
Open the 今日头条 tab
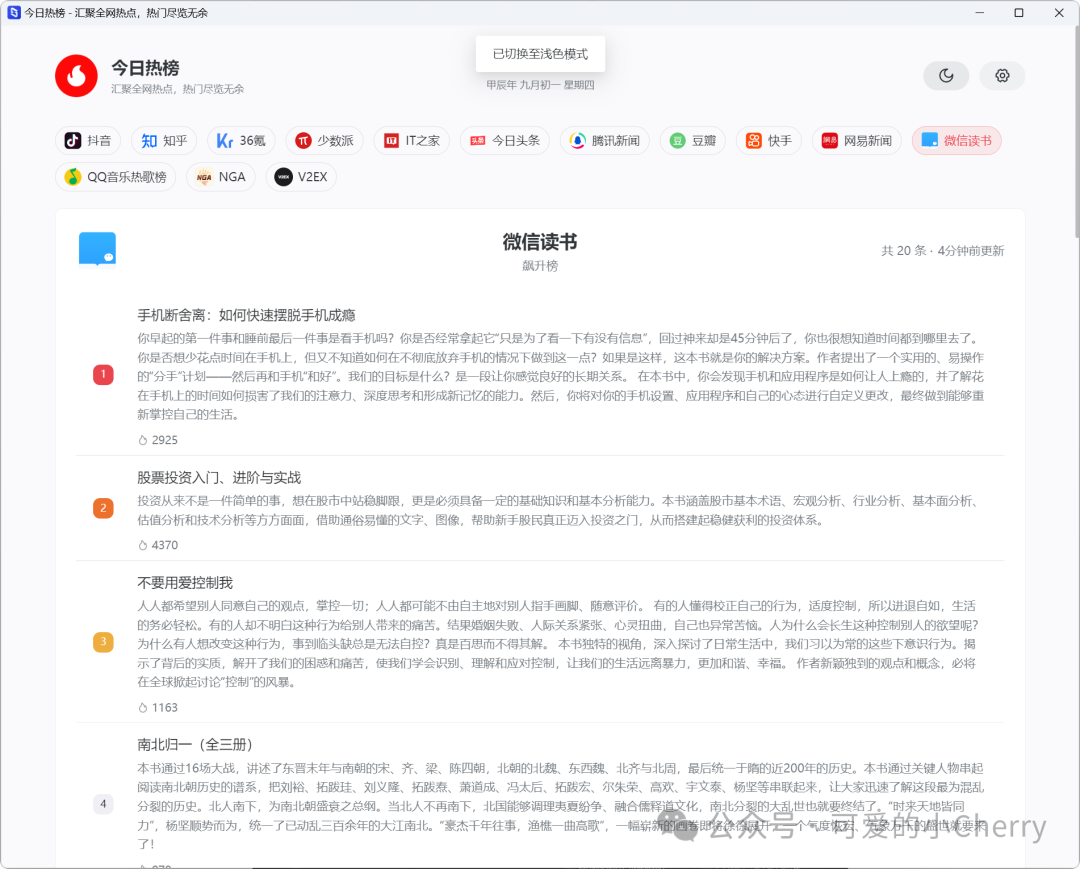tap(505, 140)
